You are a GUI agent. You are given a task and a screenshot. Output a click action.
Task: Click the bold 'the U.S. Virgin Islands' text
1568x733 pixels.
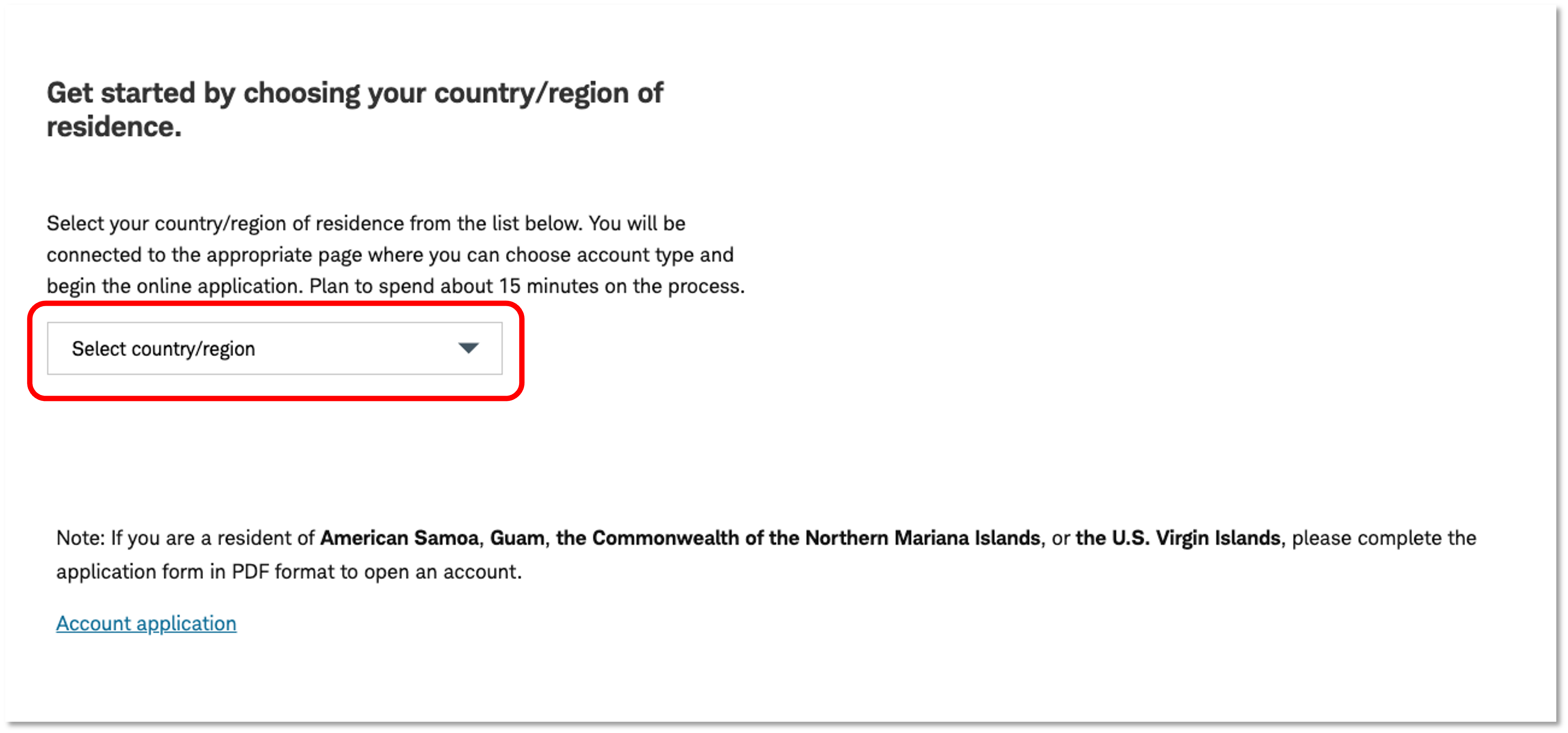pyautogui.click(x=1178, y=538)
